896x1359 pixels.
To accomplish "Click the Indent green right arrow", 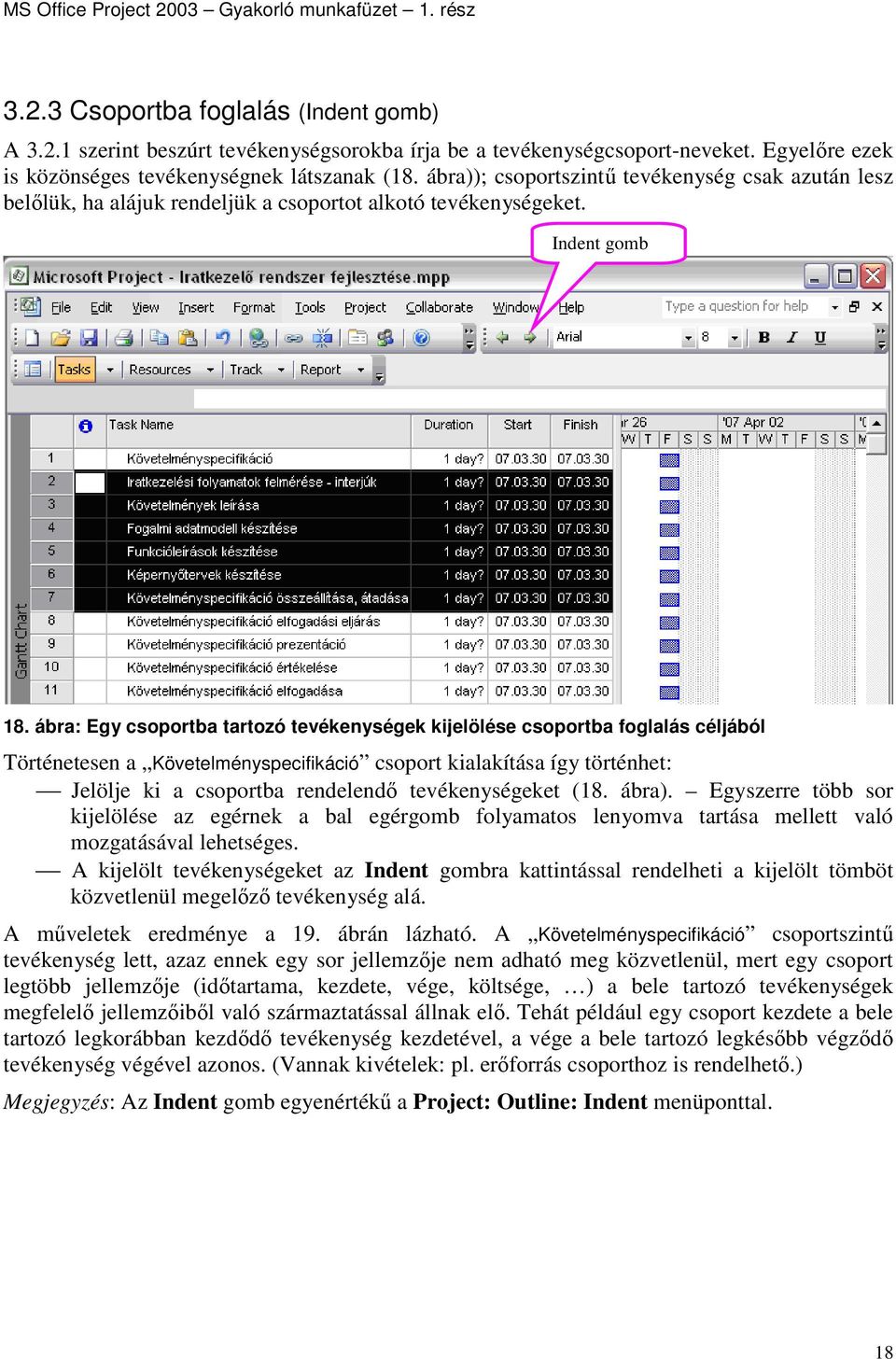I will click(529, 337).
